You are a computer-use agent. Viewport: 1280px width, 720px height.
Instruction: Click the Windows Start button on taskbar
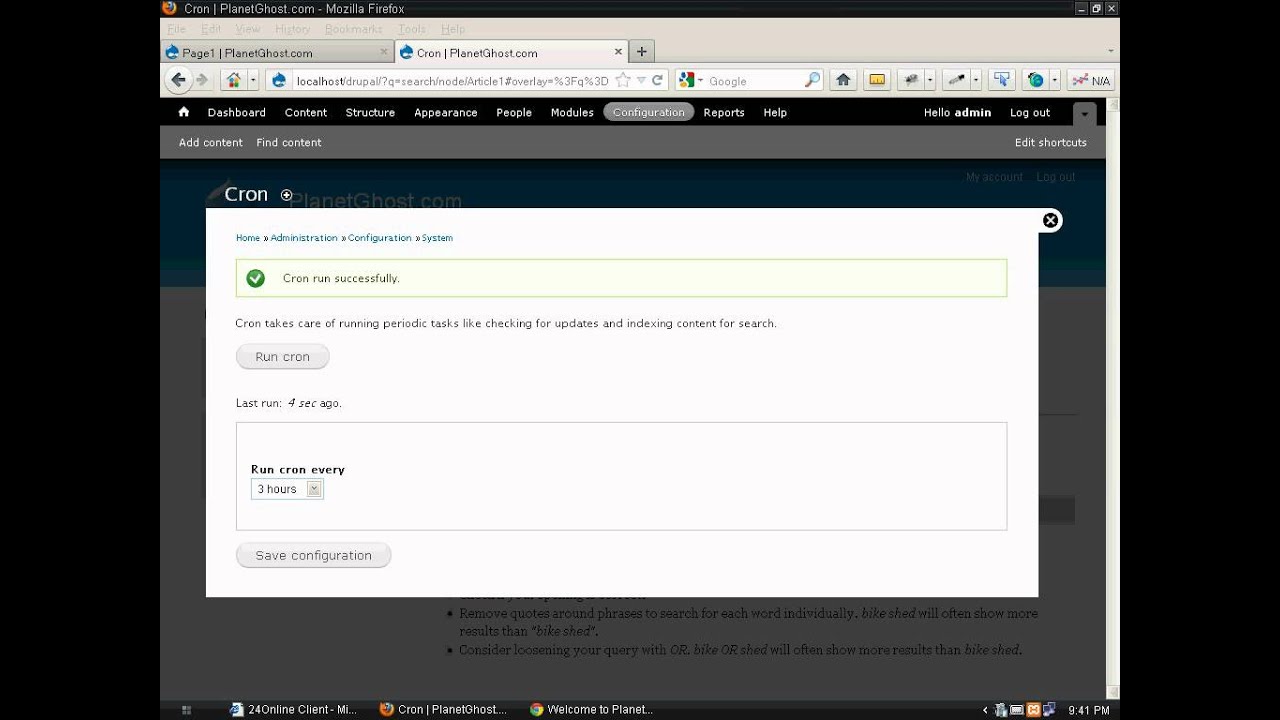(x=186, y=710)
